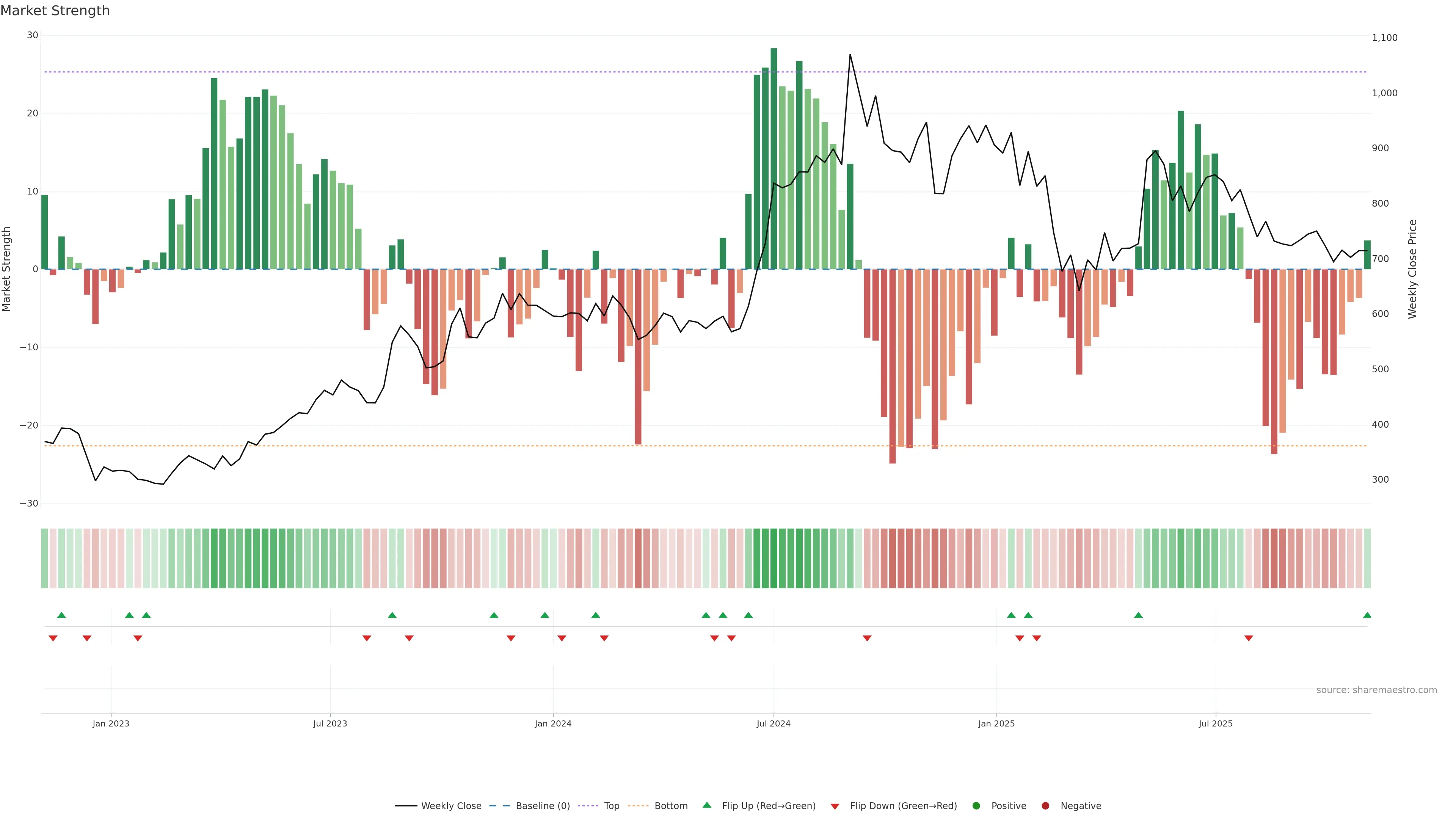Viewport: 1456px width, 819px height.
Task: Click the Jul 2024 x-axis label
Action: point(773,723)
